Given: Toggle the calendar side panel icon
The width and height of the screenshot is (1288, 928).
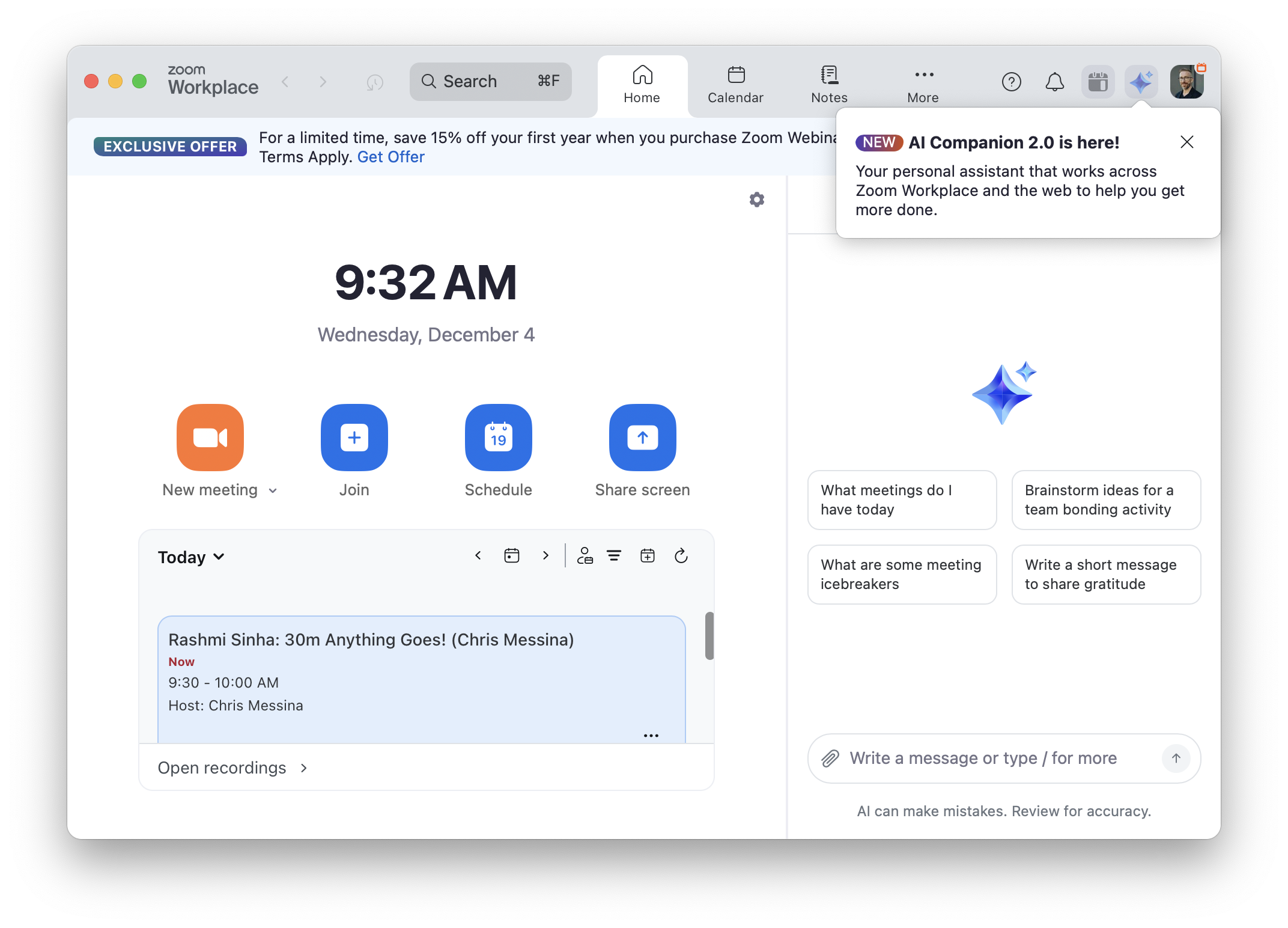Looking at the screenshot, I should point(1098,82).
